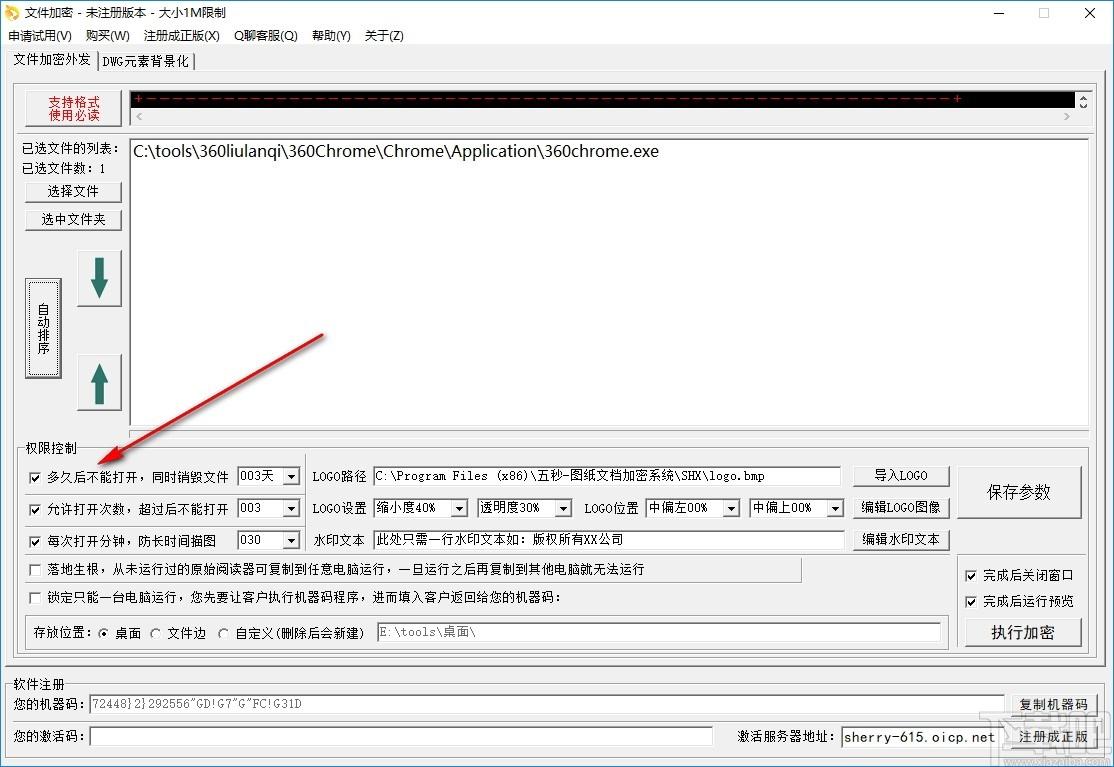Image resolution: width=1114 pixels, height=767 pixels.
Task: Enable 落地生根 checkbox
Action: (35, 570)
